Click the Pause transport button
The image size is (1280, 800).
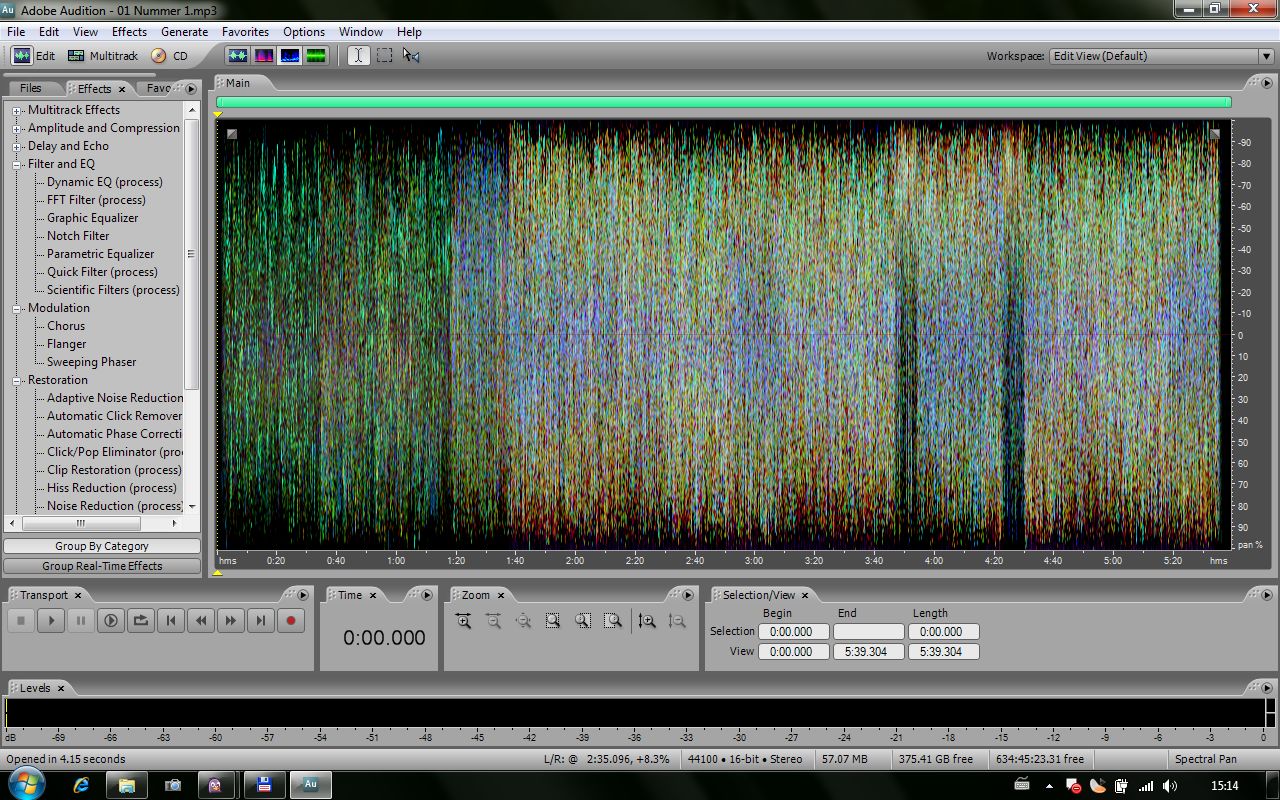[81, 621]
